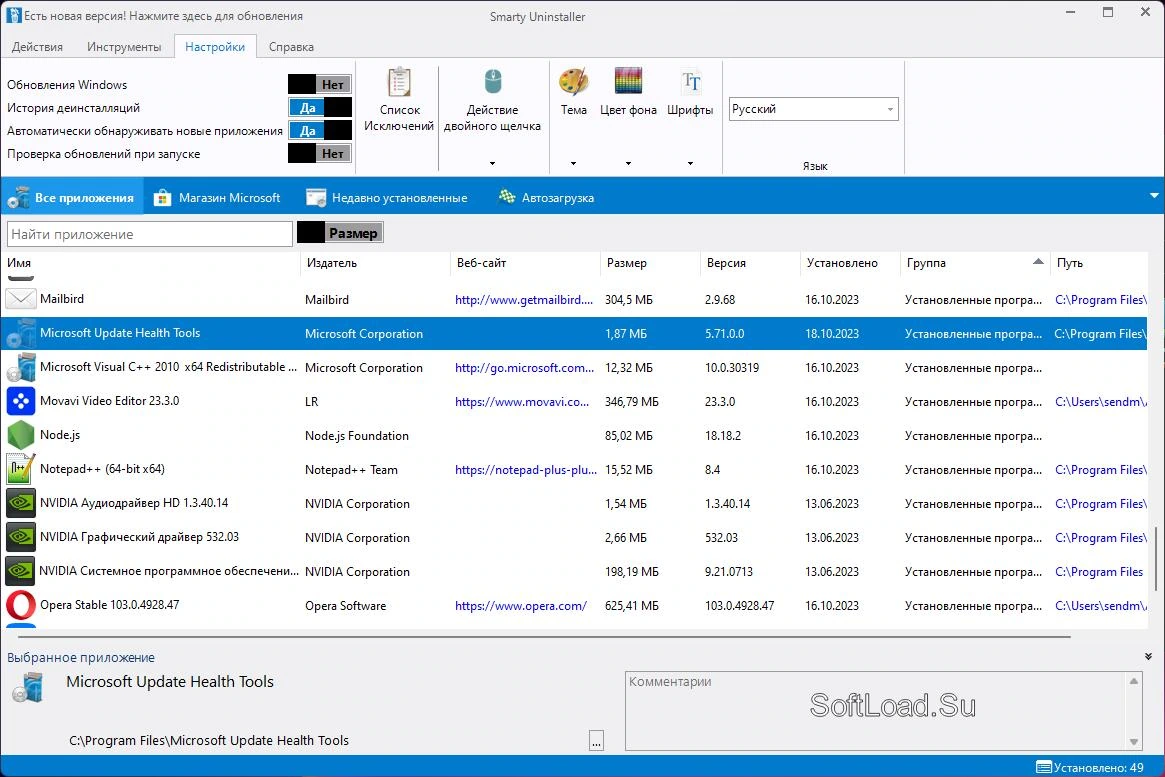The image size is (1165, 777).
Task: Expand the category bar arrow at right
Action: pyautogui.click(x=1154, y=196)
